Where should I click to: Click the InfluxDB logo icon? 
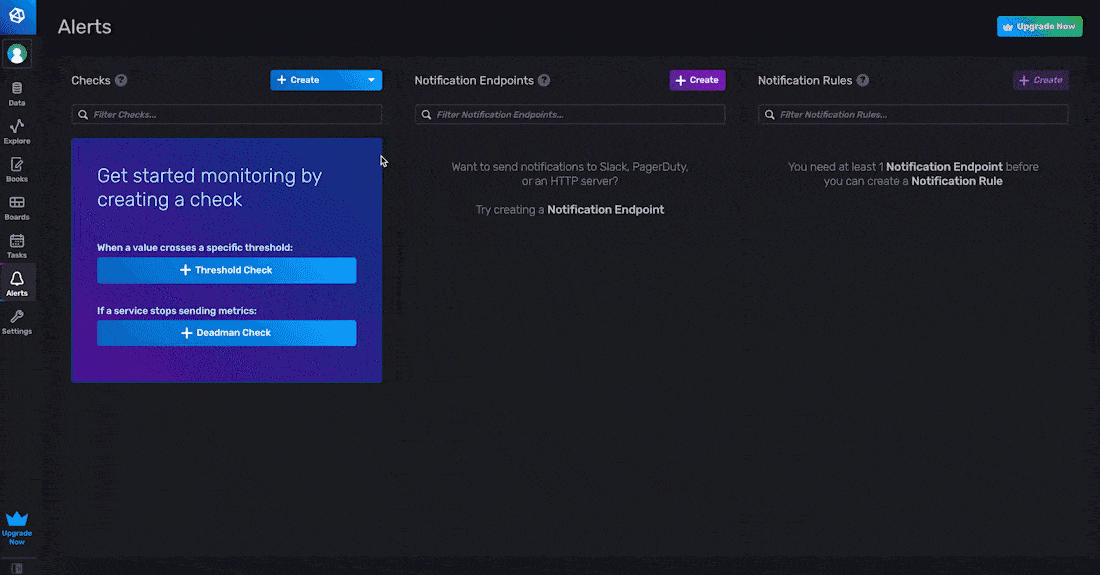(x=17, y=16)
